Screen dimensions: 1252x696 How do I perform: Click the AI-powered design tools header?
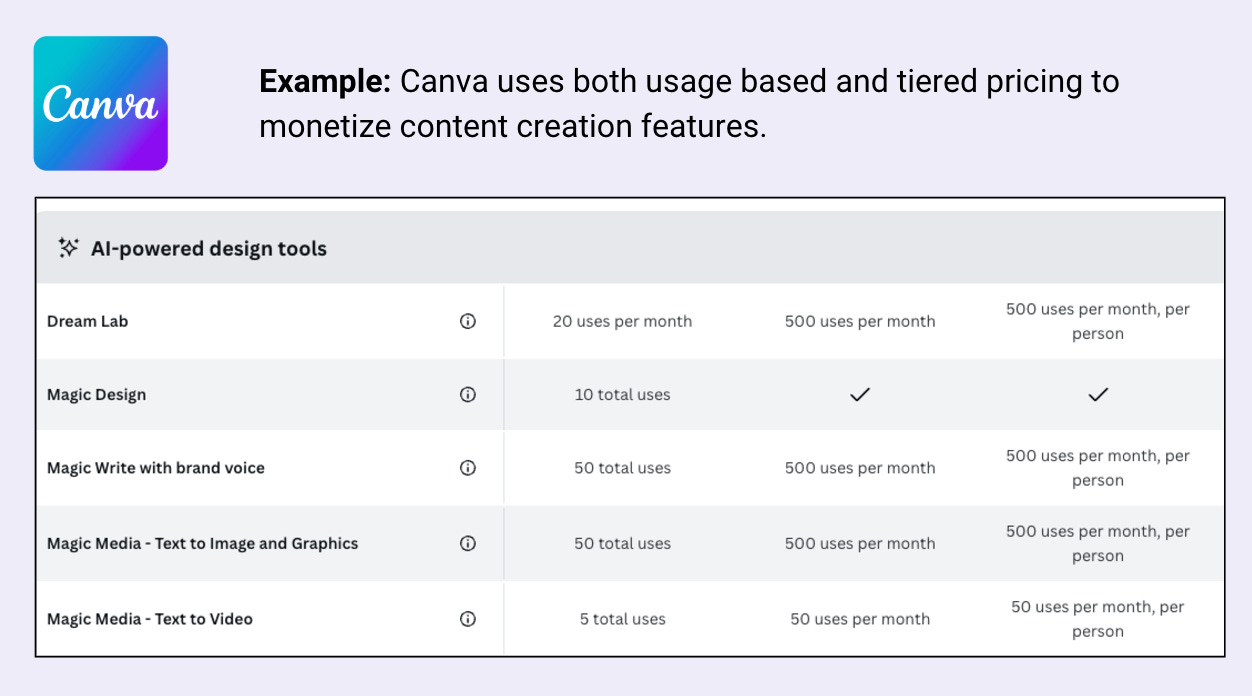[209, 247]
